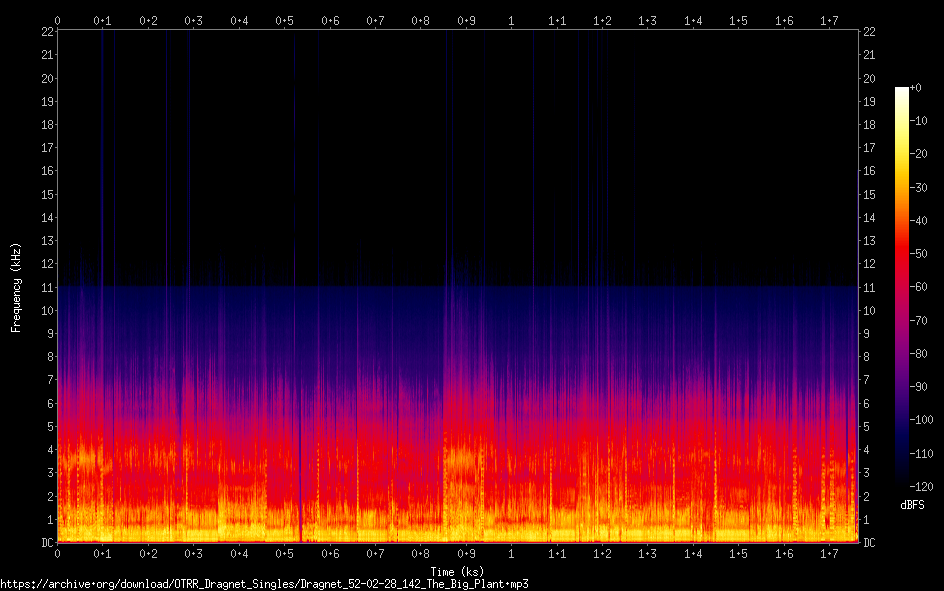
Task: Click the 0.9 marker on the bottom time axis
Action: (466, 553)
